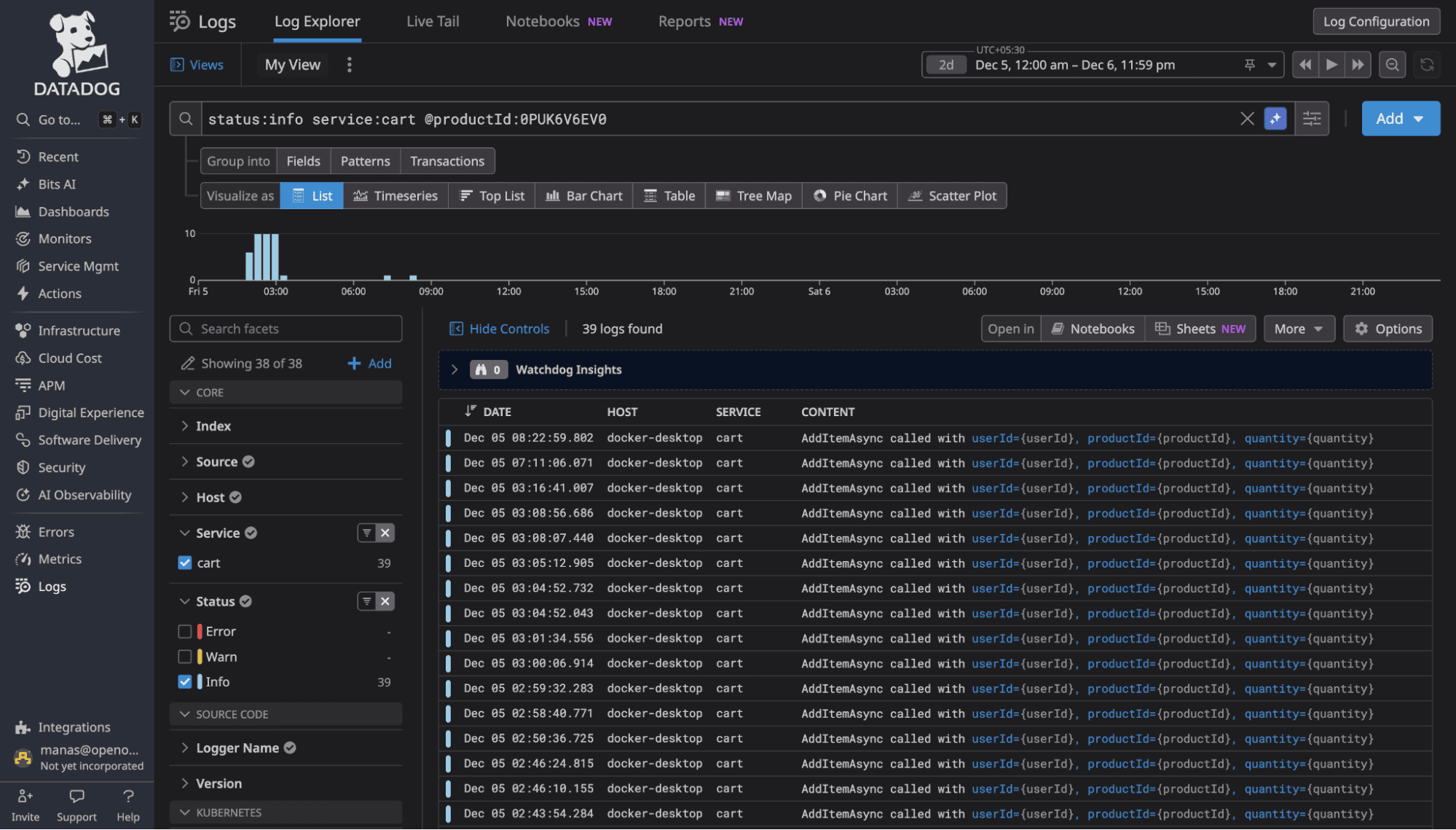1456x830 pixels.
Task: Open log Options with the gear icon
Action: pyautogui.click(x=1387, y=328)
